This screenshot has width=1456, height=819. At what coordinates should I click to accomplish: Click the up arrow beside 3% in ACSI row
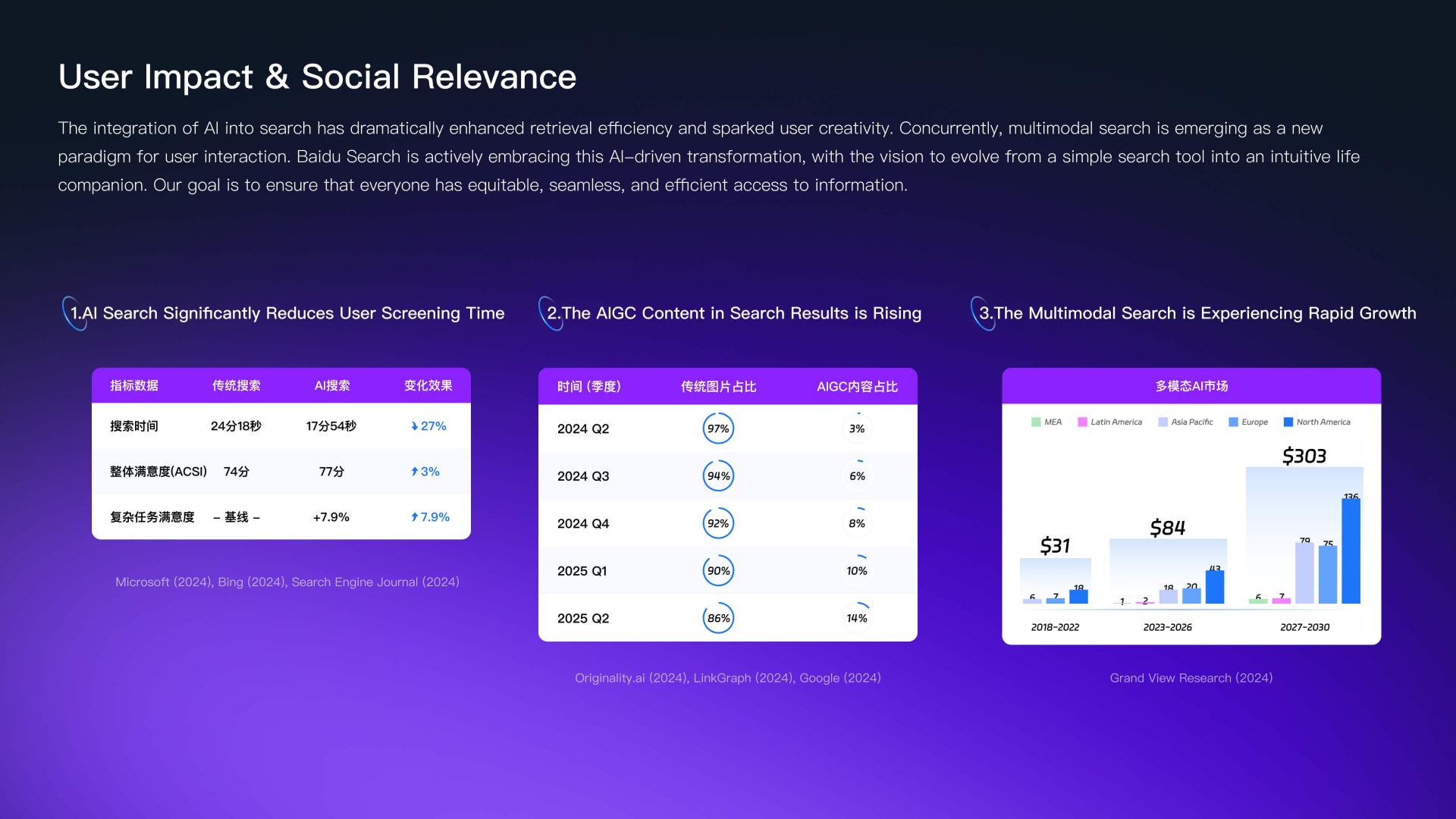click(x=414, y=472)
